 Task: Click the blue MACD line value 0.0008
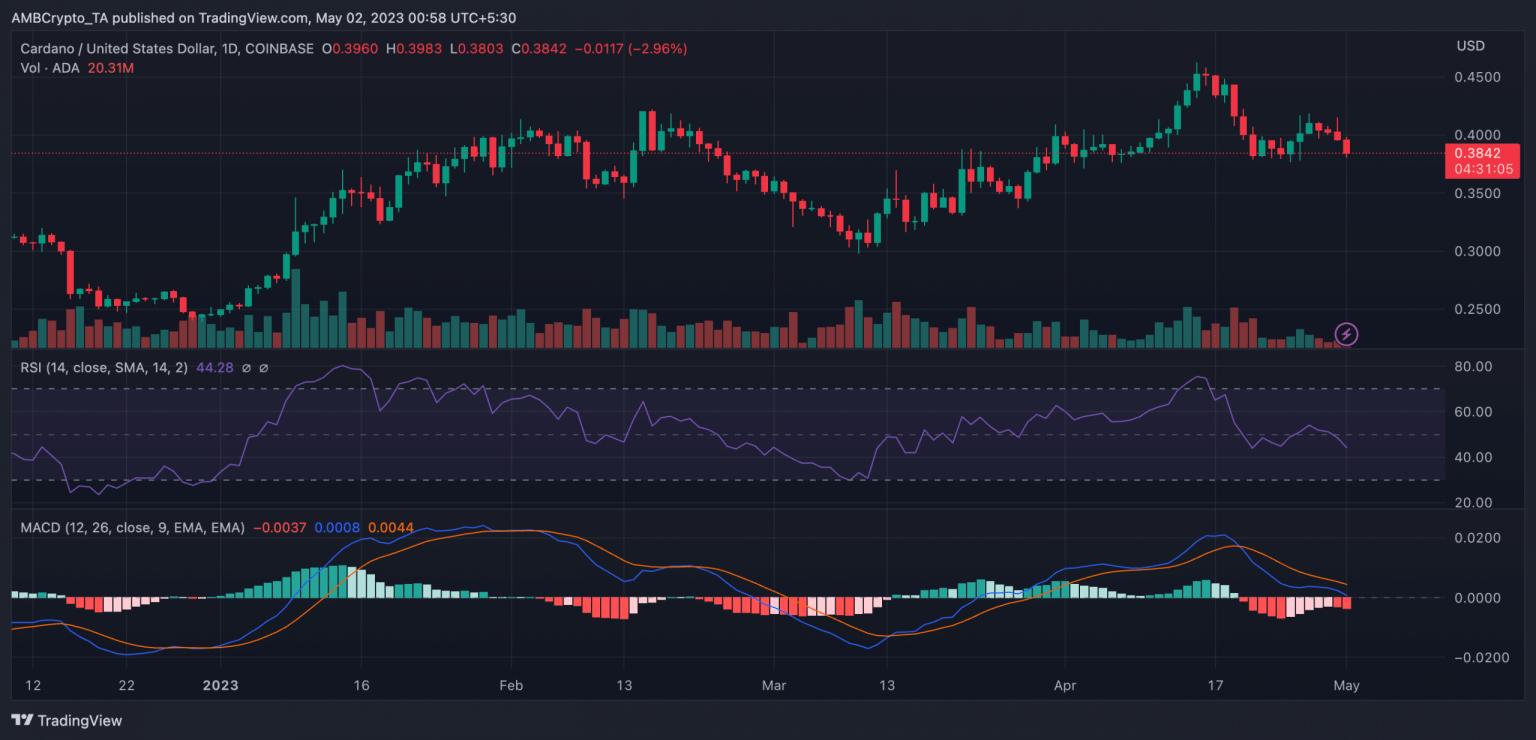pyautogui.click(x=337, y=527)
